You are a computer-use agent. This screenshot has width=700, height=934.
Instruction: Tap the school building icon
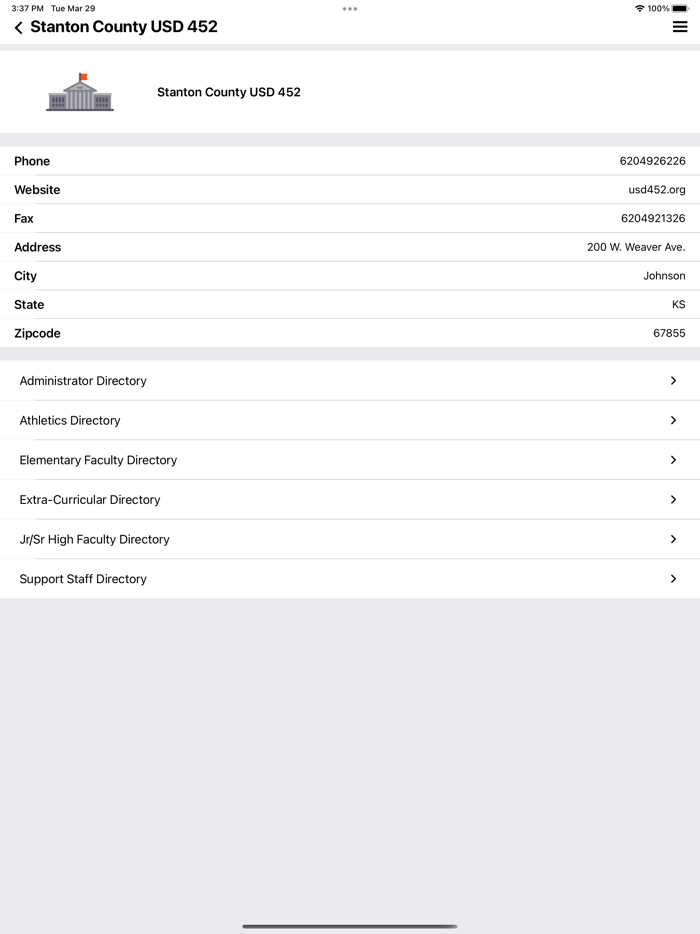80,92
